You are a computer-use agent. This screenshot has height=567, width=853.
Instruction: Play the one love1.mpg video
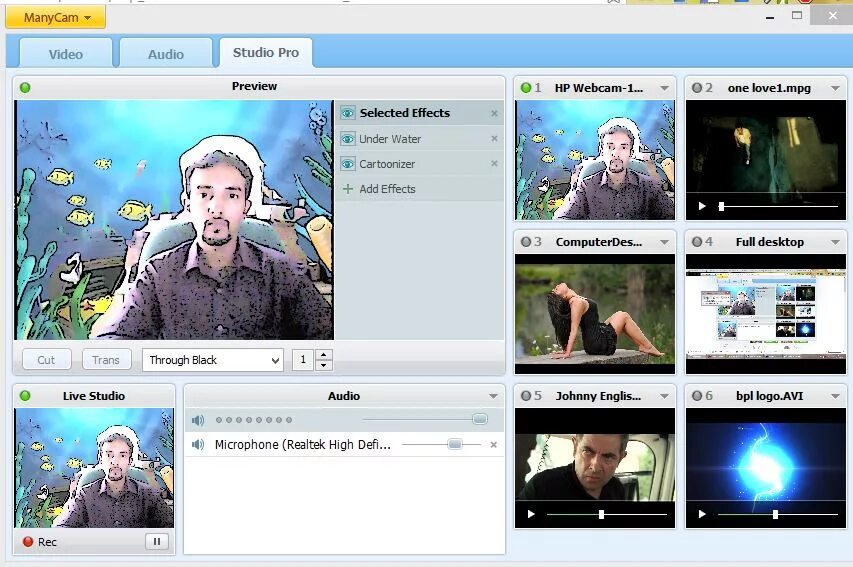702,206
